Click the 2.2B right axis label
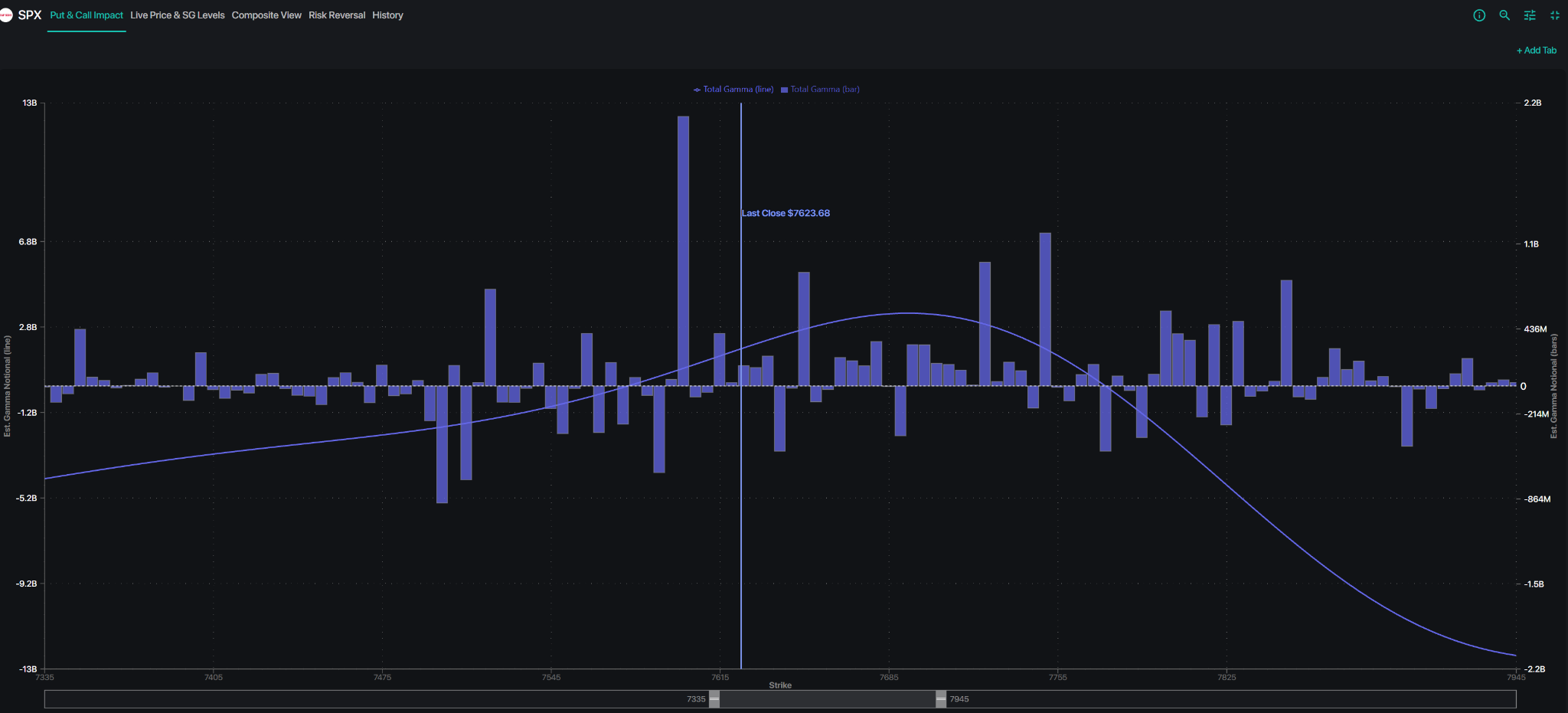1568x713 pixels. pyautogui.click(x=1533, y=103)
